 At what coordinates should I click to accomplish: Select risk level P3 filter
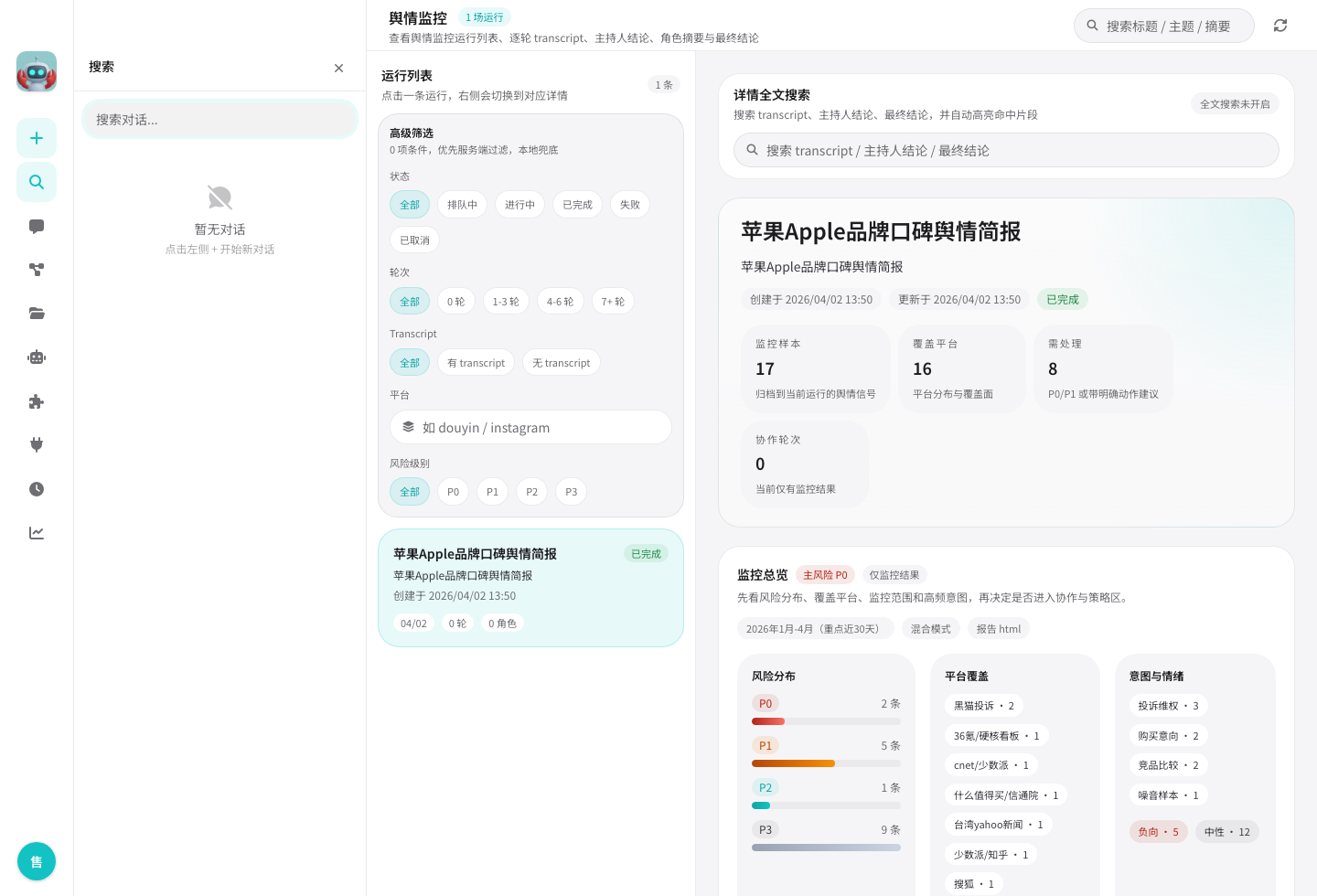[x=571, y=492]
